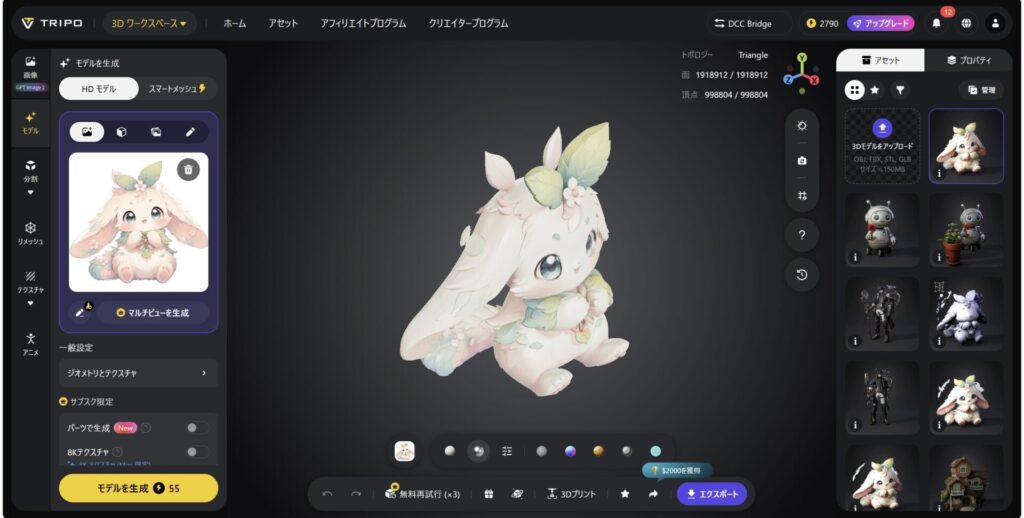The width and height of the screenshot is (1024, 518).
Task: Select the 3D cube input mode icon
Action: point(121,132)
